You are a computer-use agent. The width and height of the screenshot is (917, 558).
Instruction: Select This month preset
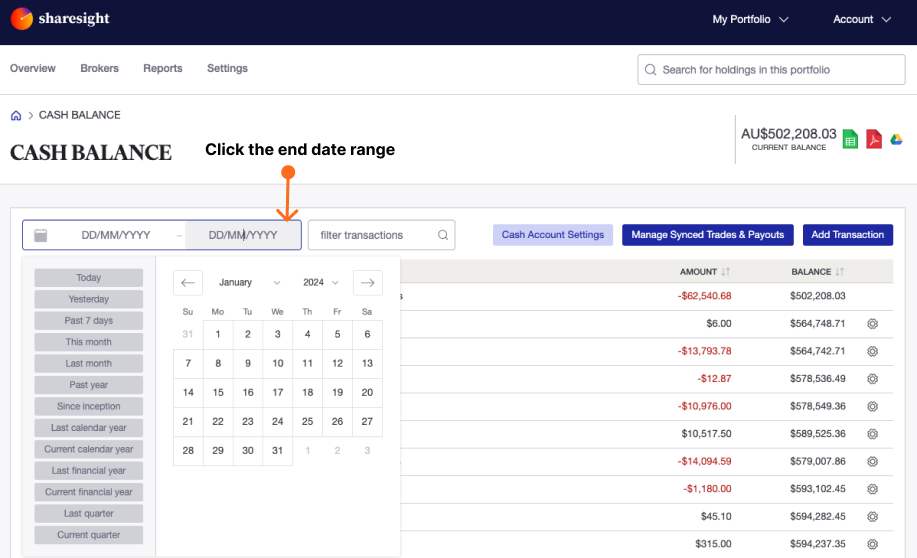tap(88, 342)
